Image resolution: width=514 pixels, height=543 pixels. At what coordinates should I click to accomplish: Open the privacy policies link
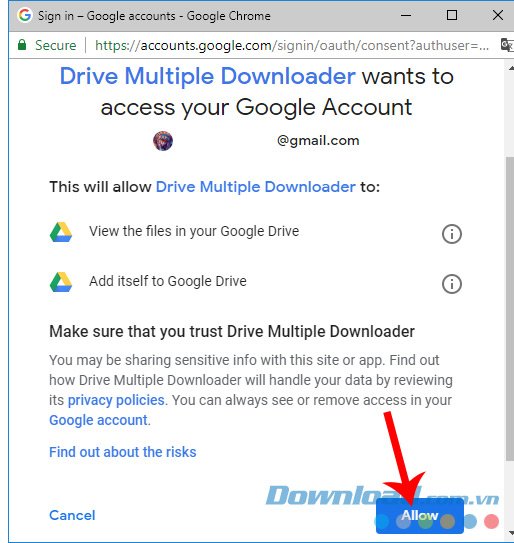[116, 400]
